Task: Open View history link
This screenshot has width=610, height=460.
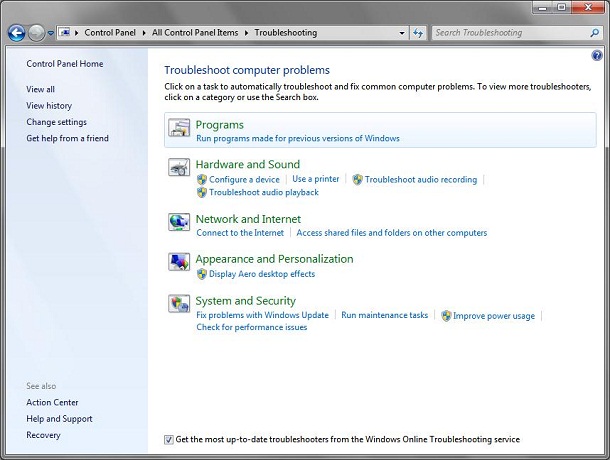Action: (x=49, y=105)
